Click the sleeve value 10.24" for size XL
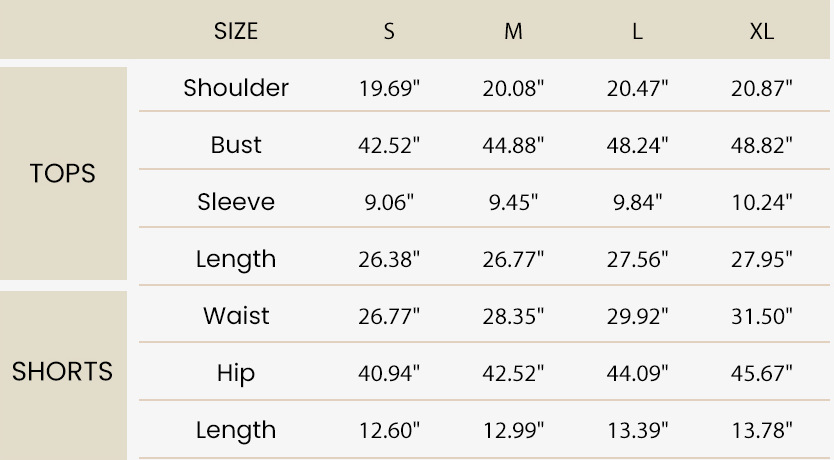The image size is (834, 460). point(761,203)
